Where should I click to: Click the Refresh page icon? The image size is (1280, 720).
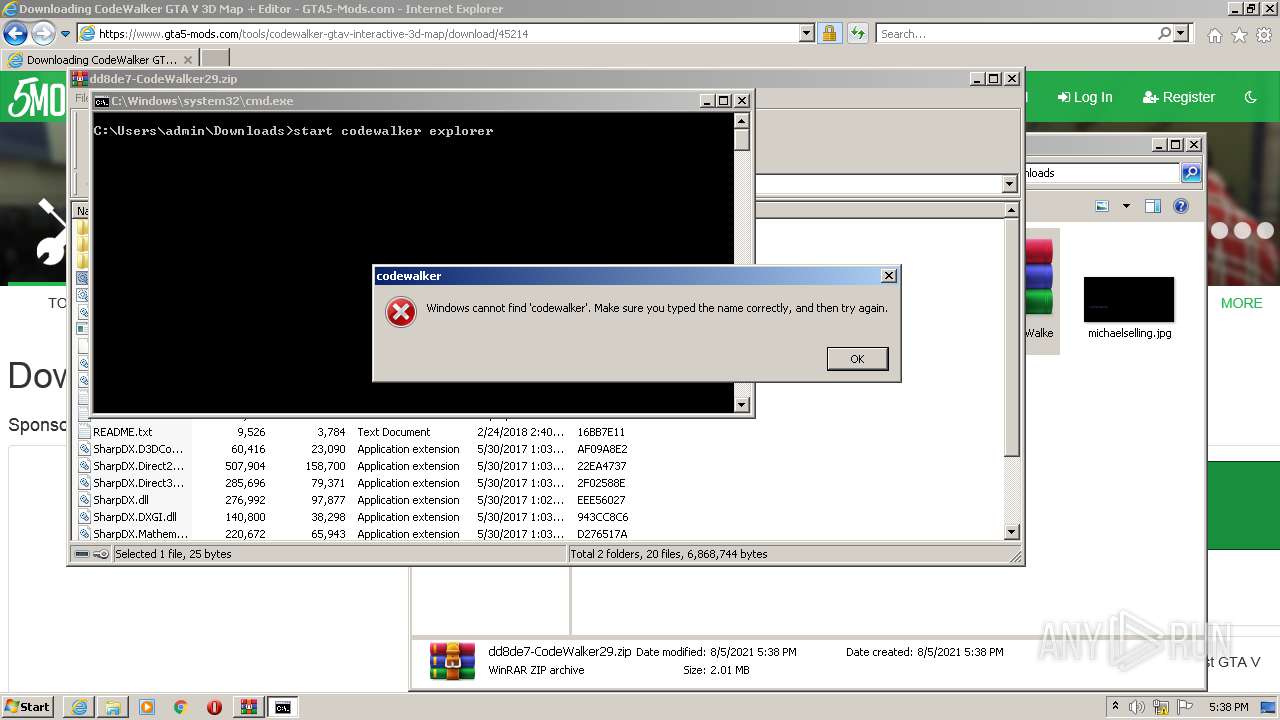[x=857, y=33]
